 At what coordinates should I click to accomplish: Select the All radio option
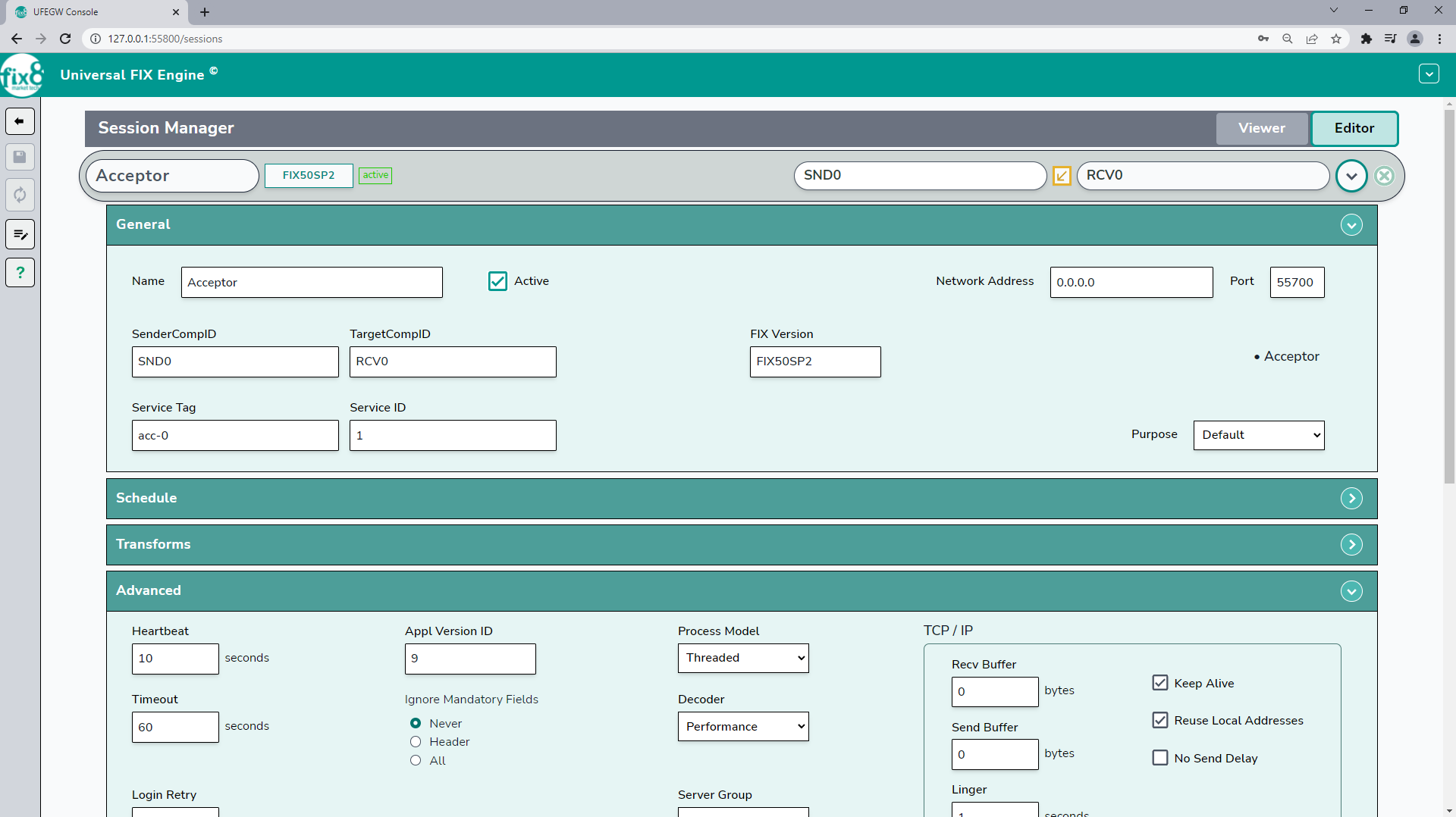[x=416, y=760]
